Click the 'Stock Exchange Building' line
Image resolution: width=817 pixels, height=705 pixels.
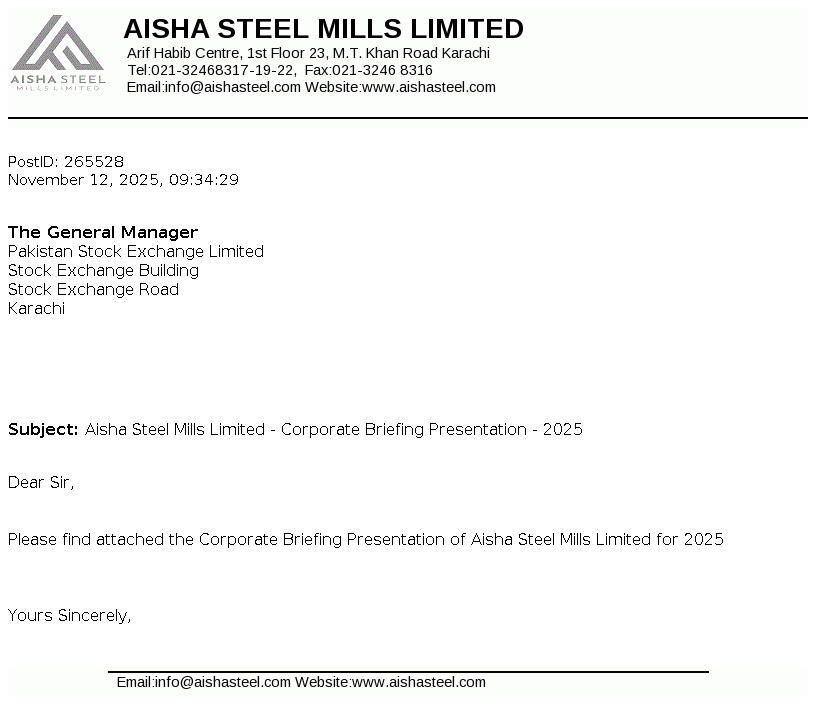(x=103, y=270)
